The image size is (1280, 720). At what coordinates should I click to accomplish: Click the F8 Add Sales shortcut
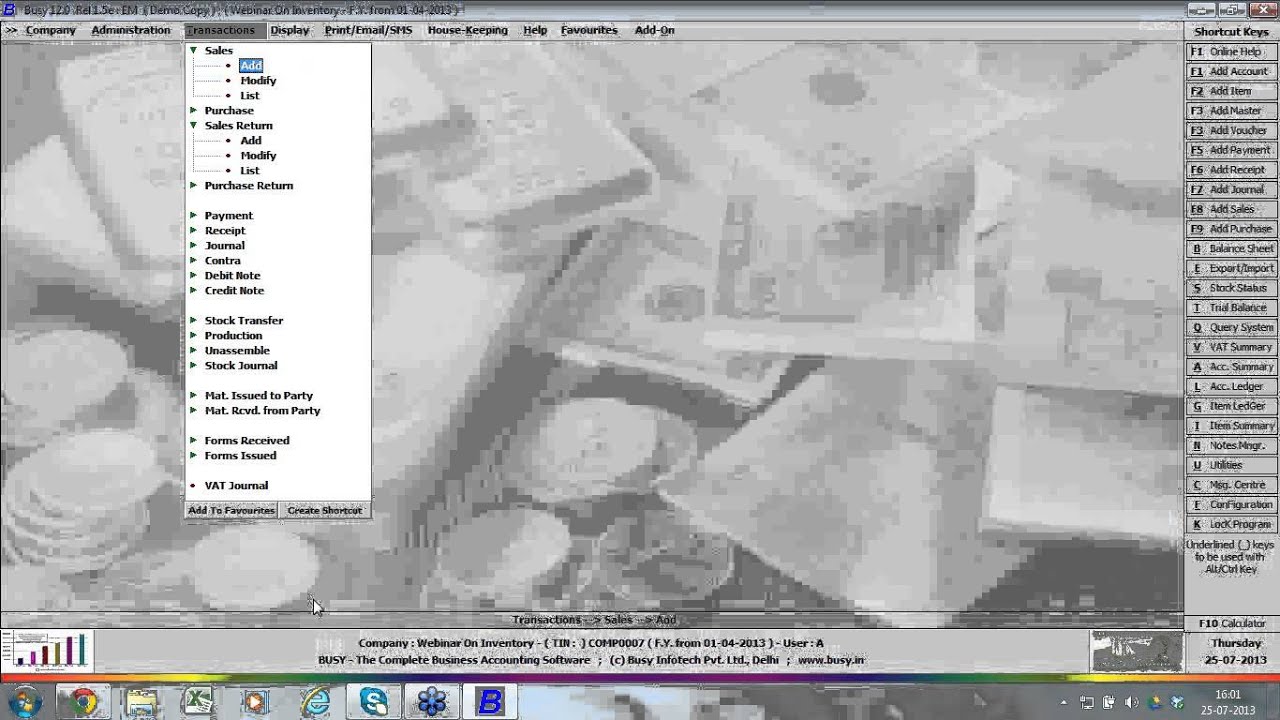tap(1231, 209)
